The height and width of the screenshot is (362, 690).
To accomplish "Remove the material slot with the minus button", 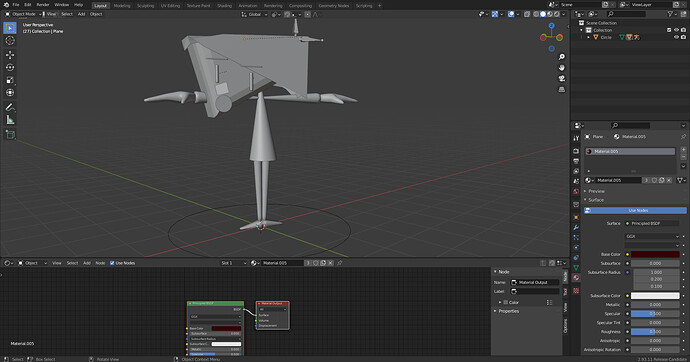I will coord(683,157).
